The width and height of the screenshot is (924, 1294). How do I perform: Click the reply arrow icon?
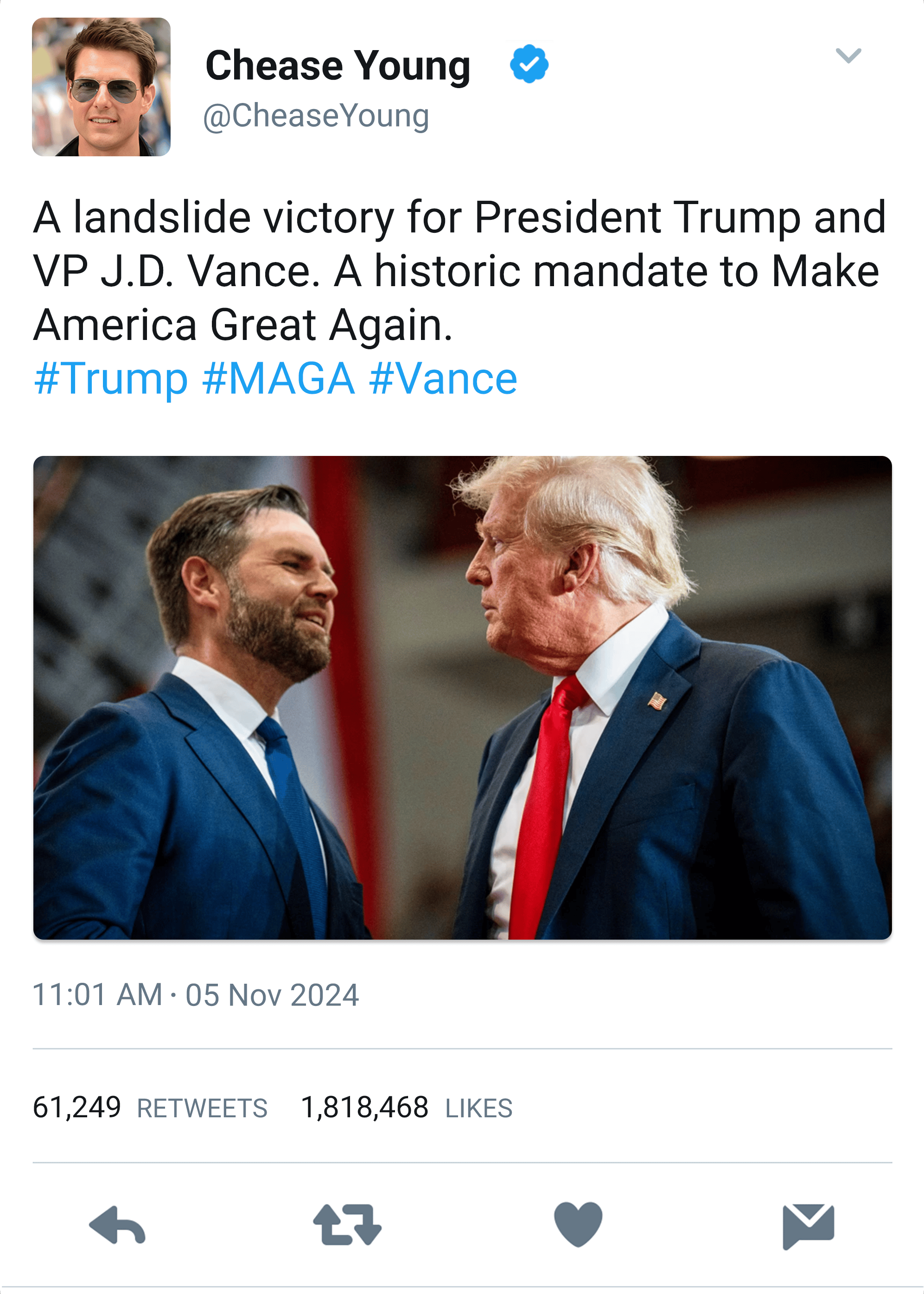point(117,1225)
